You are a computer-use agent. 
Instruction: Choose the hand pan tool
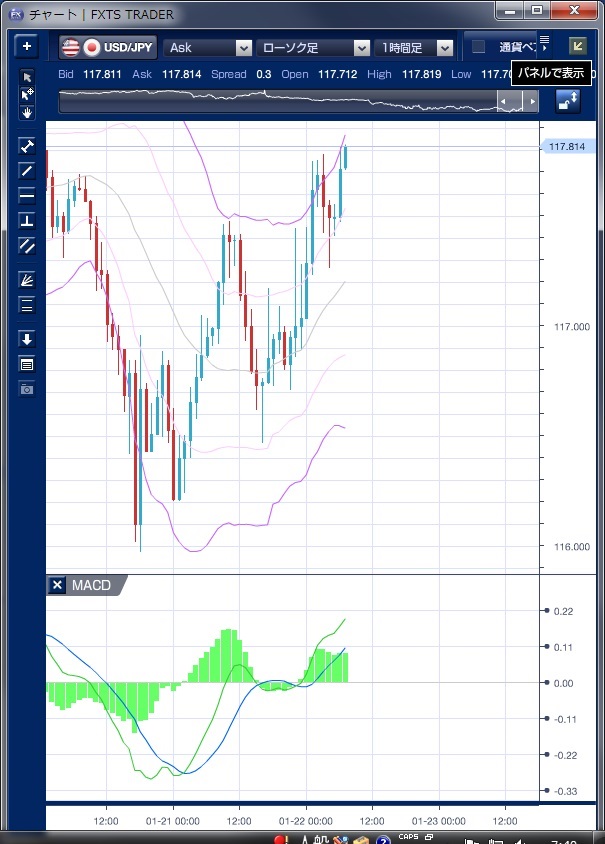pos(27,112)
